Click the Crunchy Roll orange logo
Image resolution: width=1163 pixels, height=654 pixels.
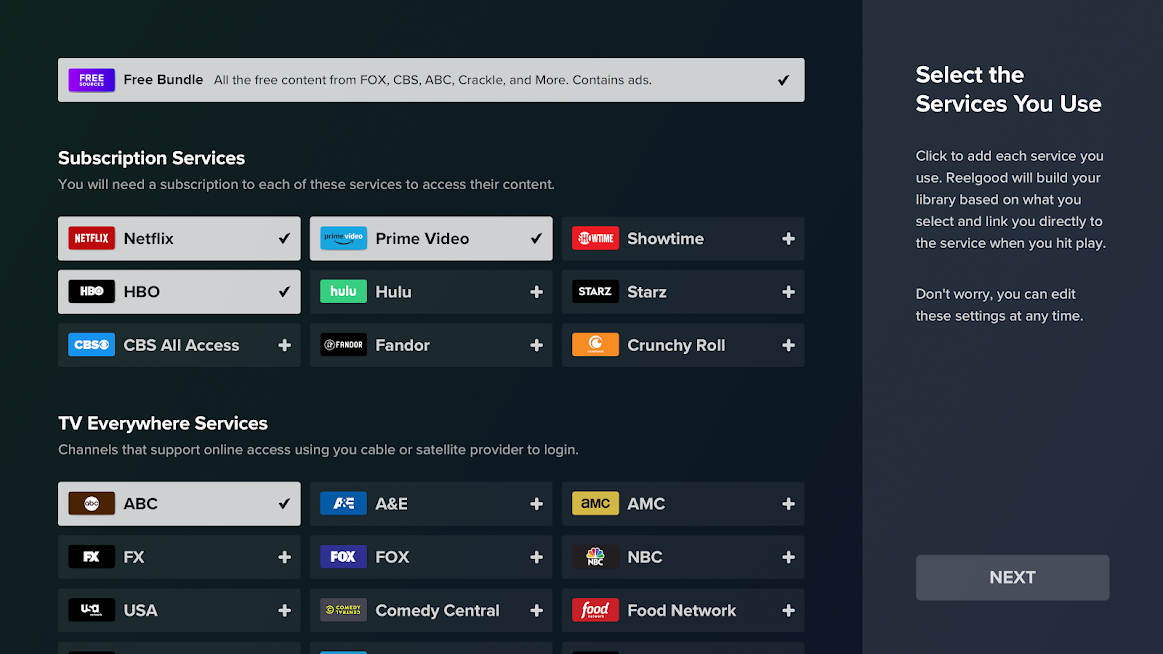coord(595,345)
